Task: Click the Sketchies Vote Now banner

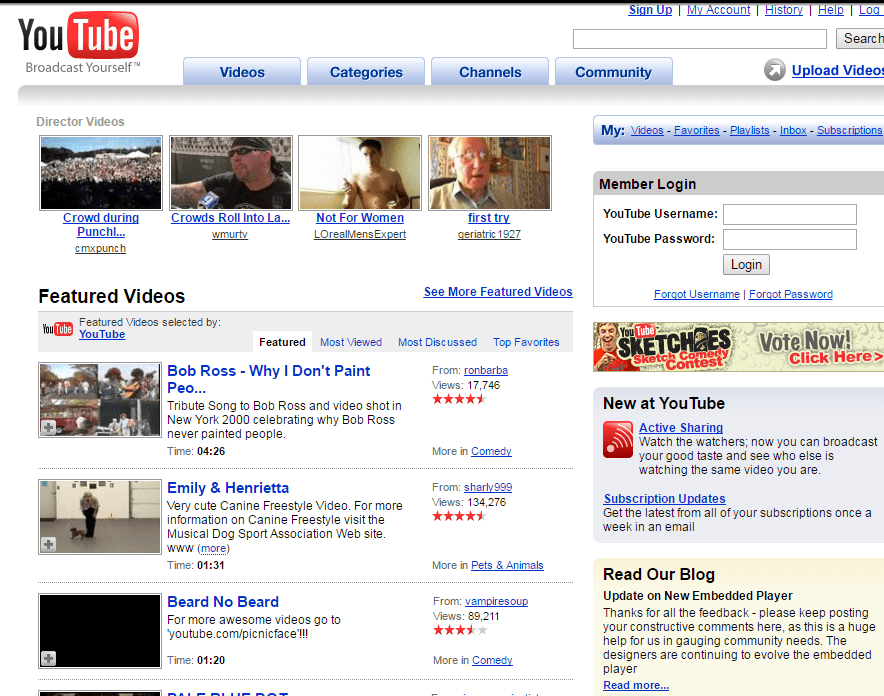Action: [739, 347]
